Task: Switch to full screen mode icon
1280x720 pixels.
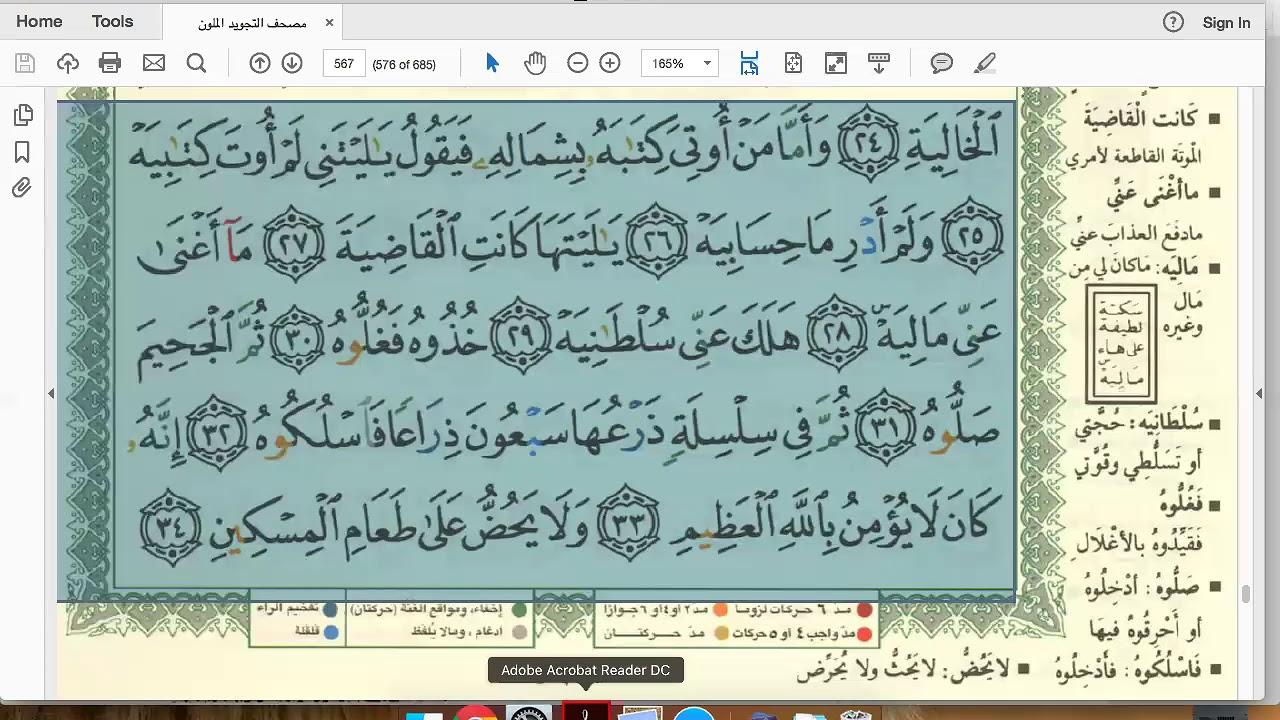Action: [836, 63]
